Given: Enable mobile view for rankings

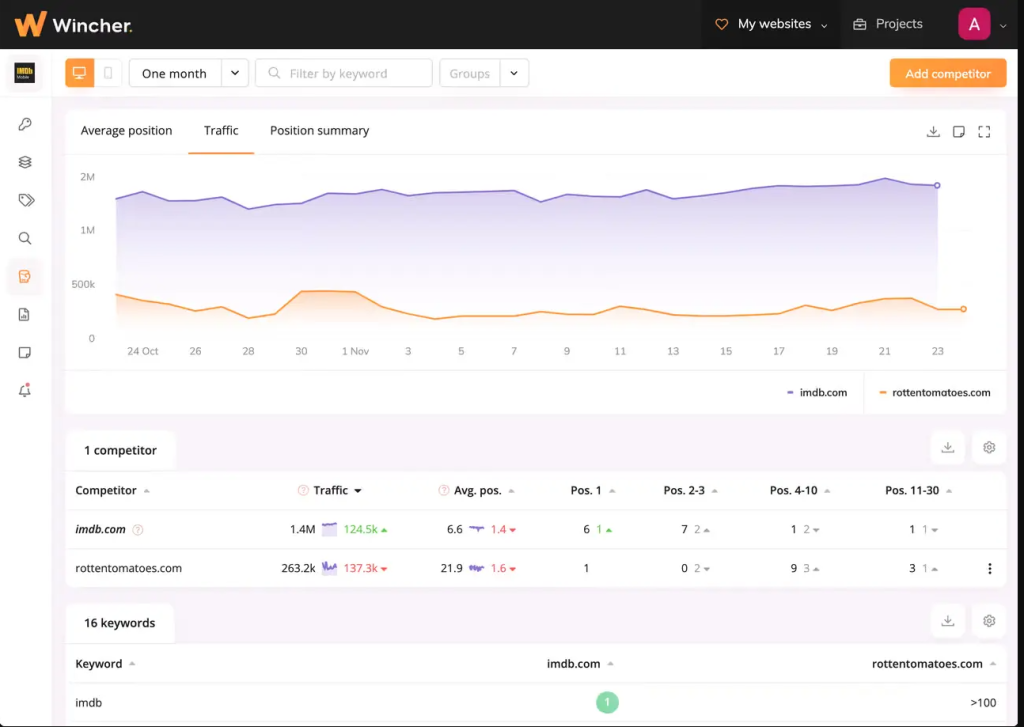Looking at the screenshot, I should [106, 72].
